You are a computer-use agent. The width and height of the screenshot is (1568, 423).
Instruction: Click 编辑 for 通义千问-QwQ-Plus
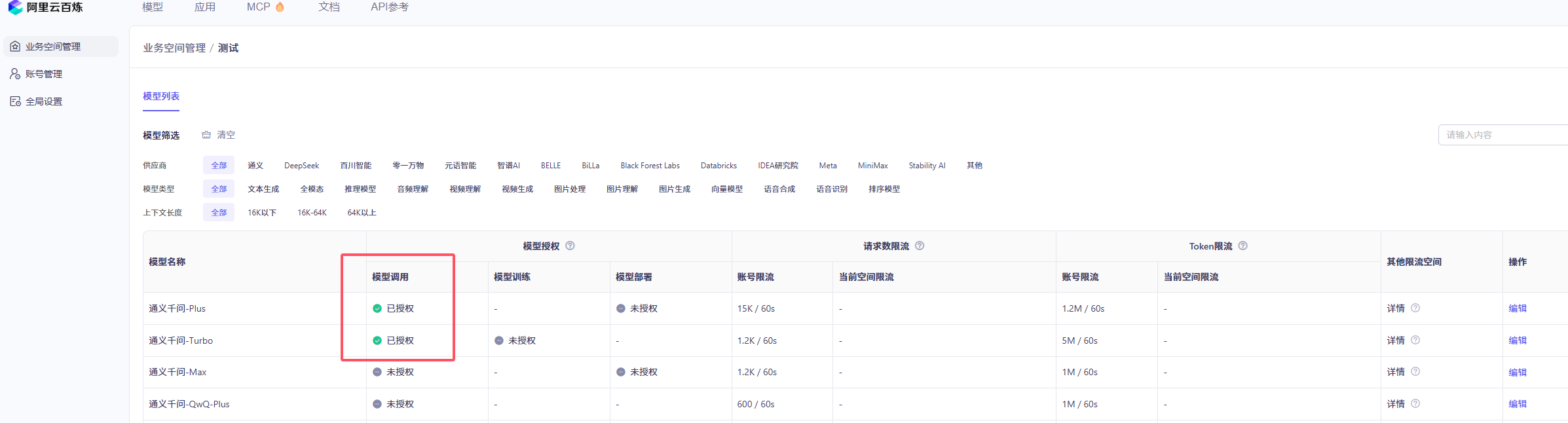pos(1518,404)
